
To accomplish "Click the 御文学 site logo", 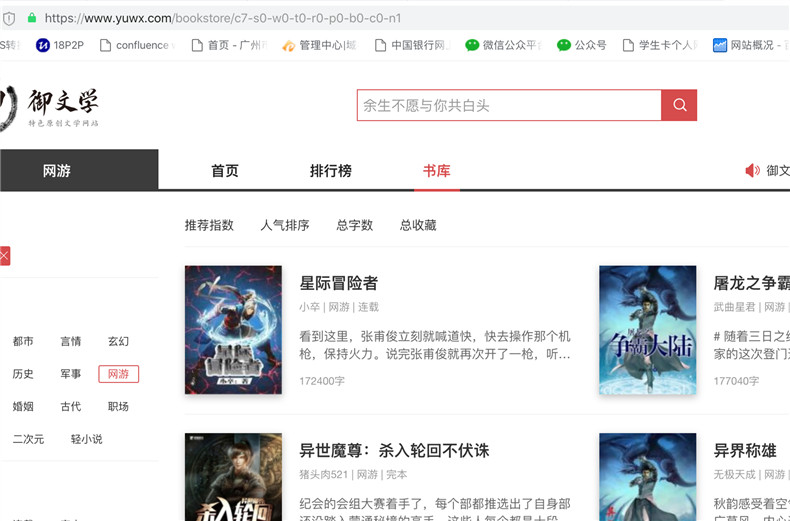I will (49, 108).
